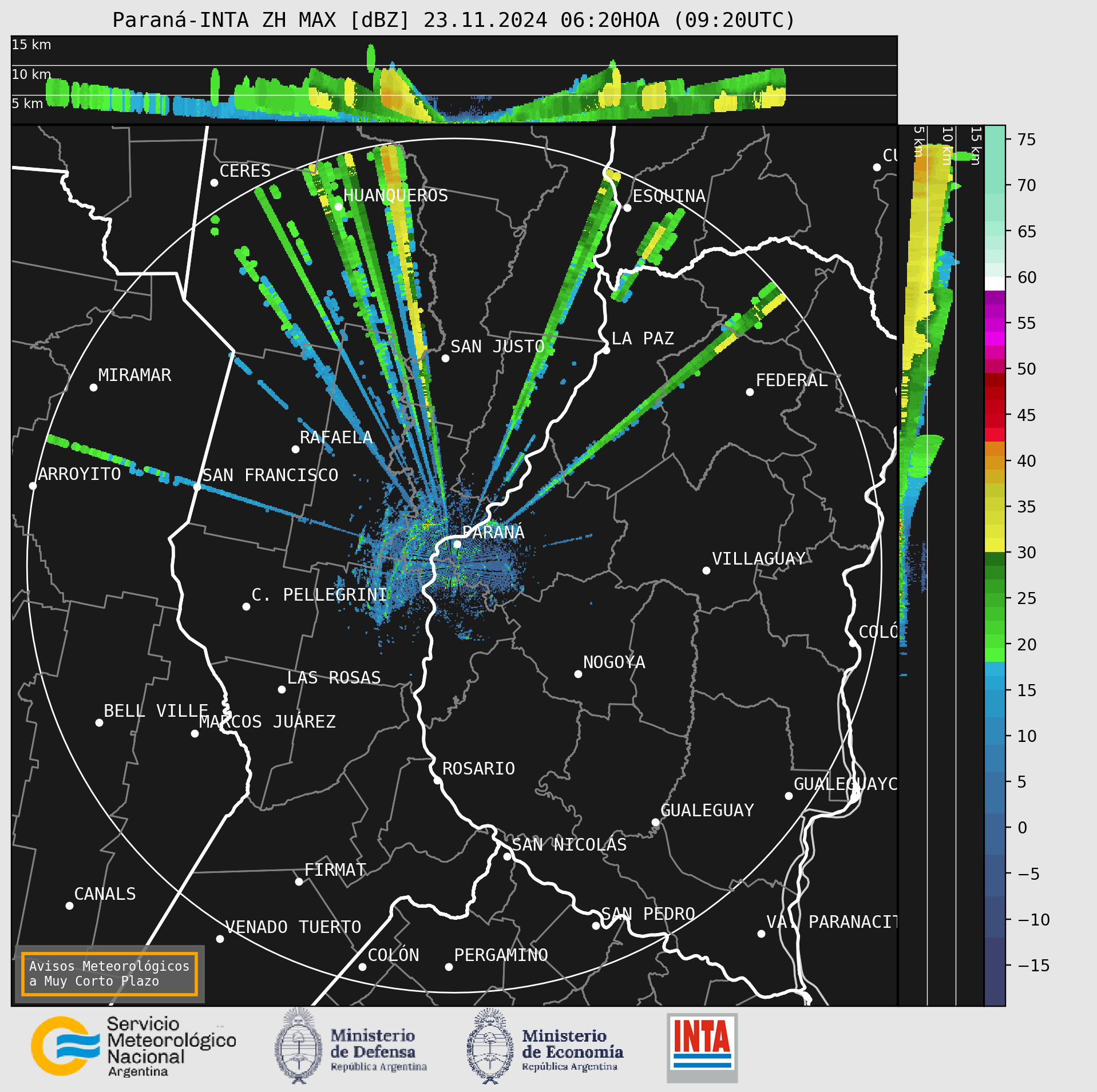Image resolution: width=1097 pixels, height=1092 pixels.
Task: Click the GUALEGUAYCHÚ label at right edge
Action: pos(845,784)
